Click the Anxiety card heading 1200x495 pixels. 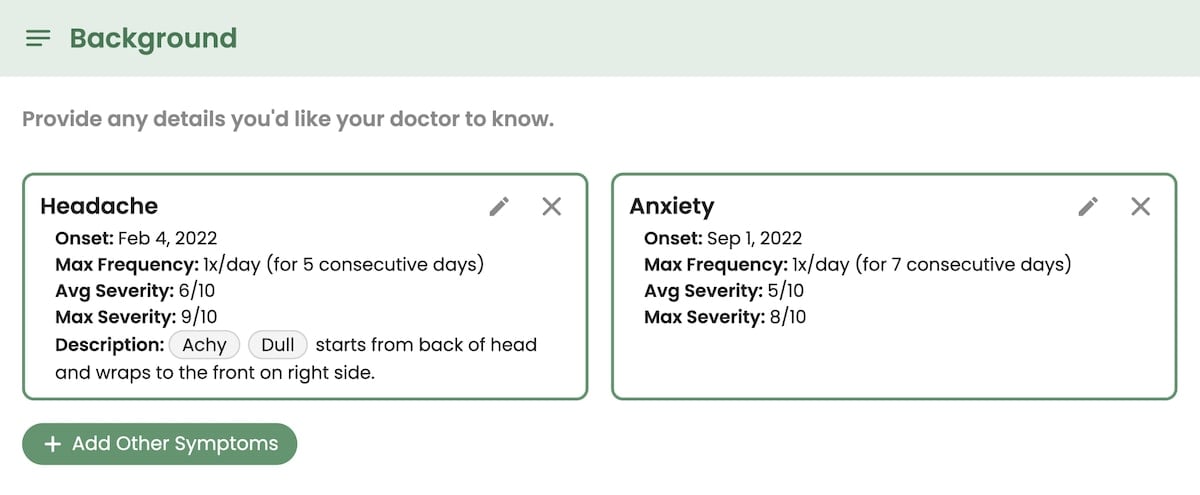(x=671, y=206)
